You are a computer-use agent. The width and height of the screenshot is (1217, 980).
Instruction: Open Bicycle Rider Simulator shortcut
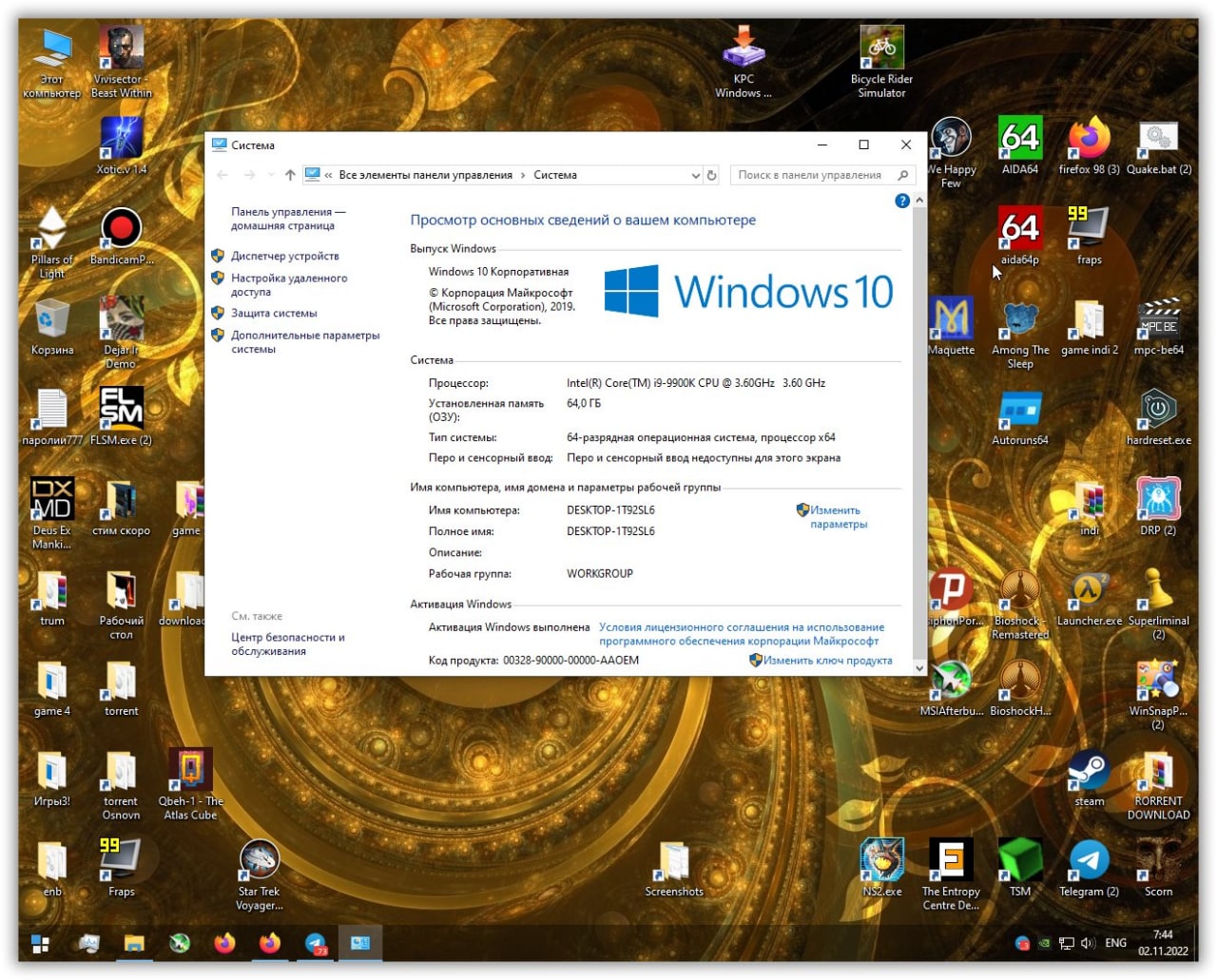(882, 62)
